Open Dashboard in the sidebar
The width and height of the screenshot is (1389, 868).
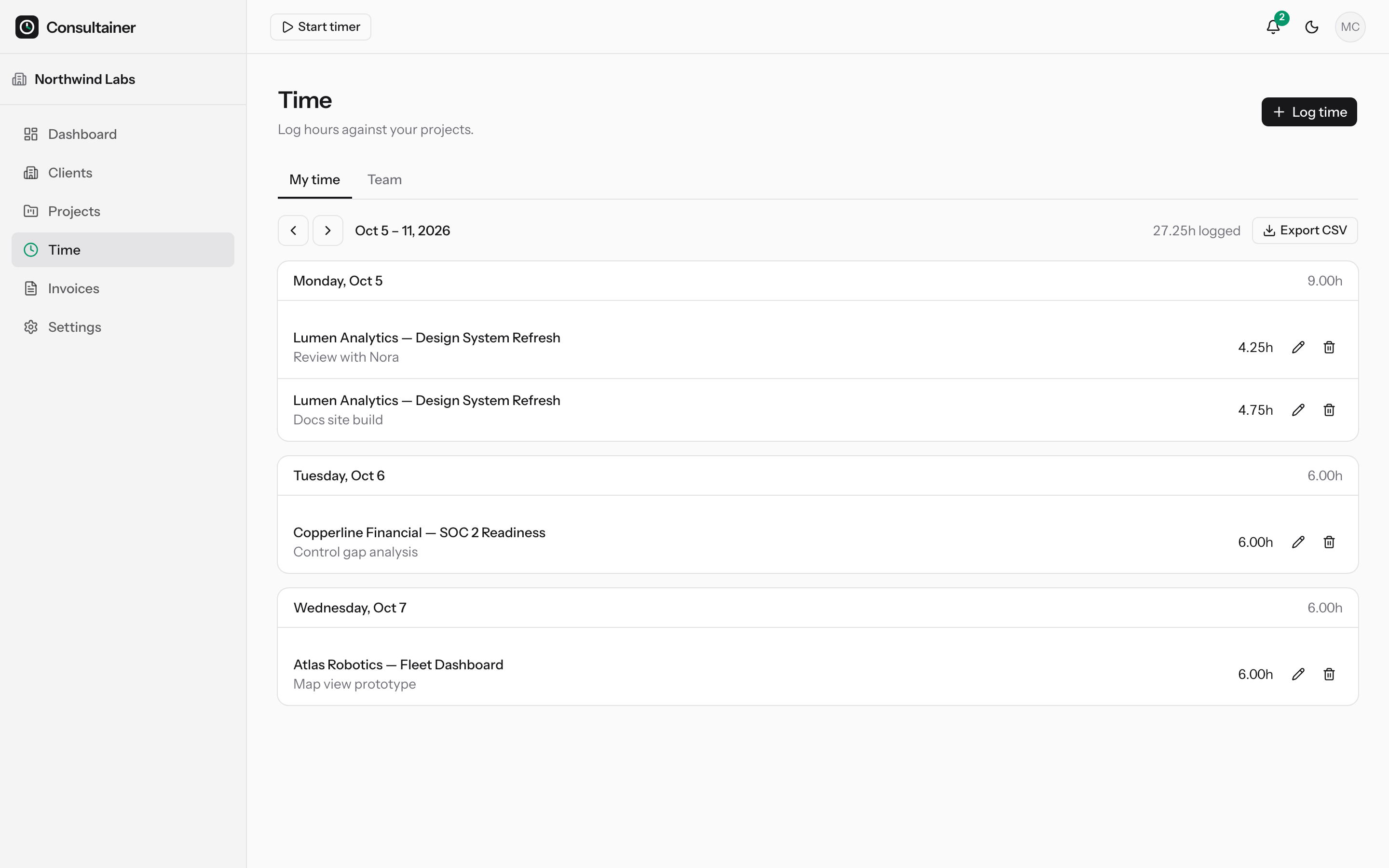123,135
